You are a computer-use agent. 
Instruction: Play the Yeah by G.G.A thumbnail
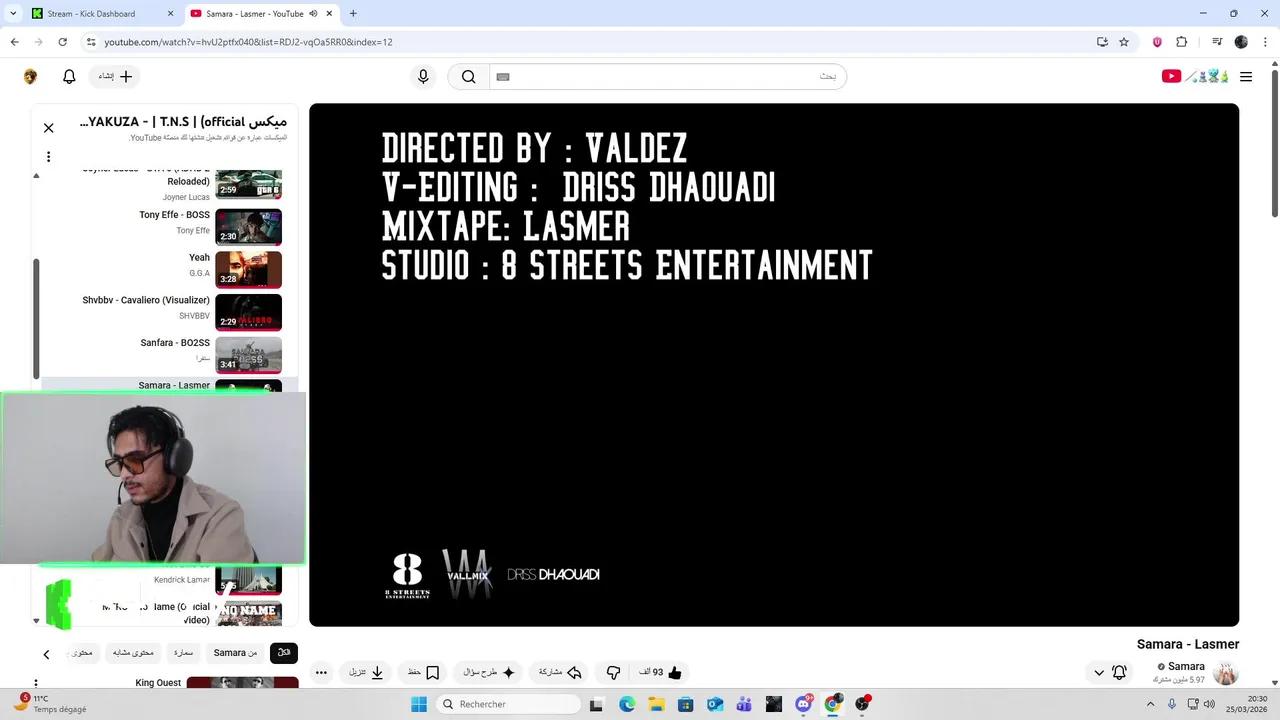click(249, 270)
